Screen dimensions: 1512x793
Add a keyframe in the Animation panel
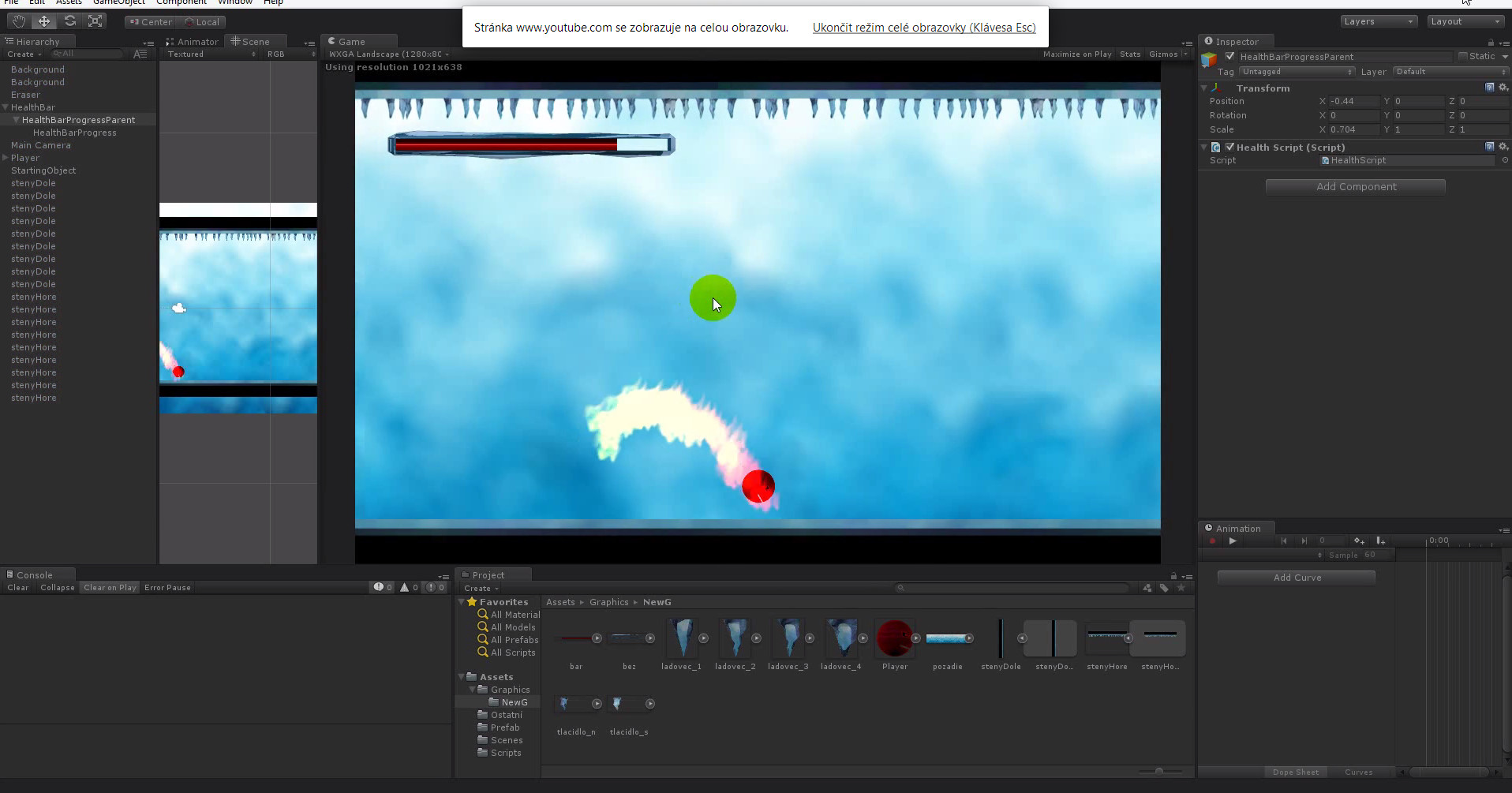1359,541
